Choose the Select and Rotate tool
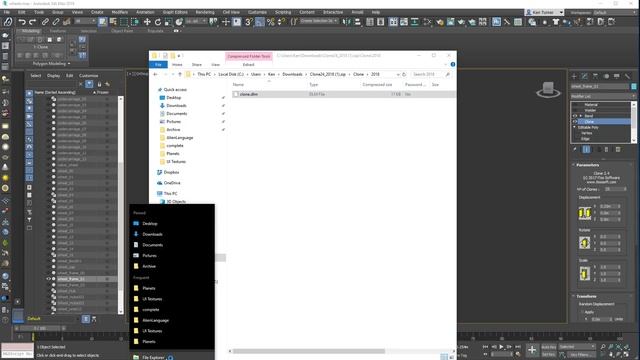 (158, 22)
